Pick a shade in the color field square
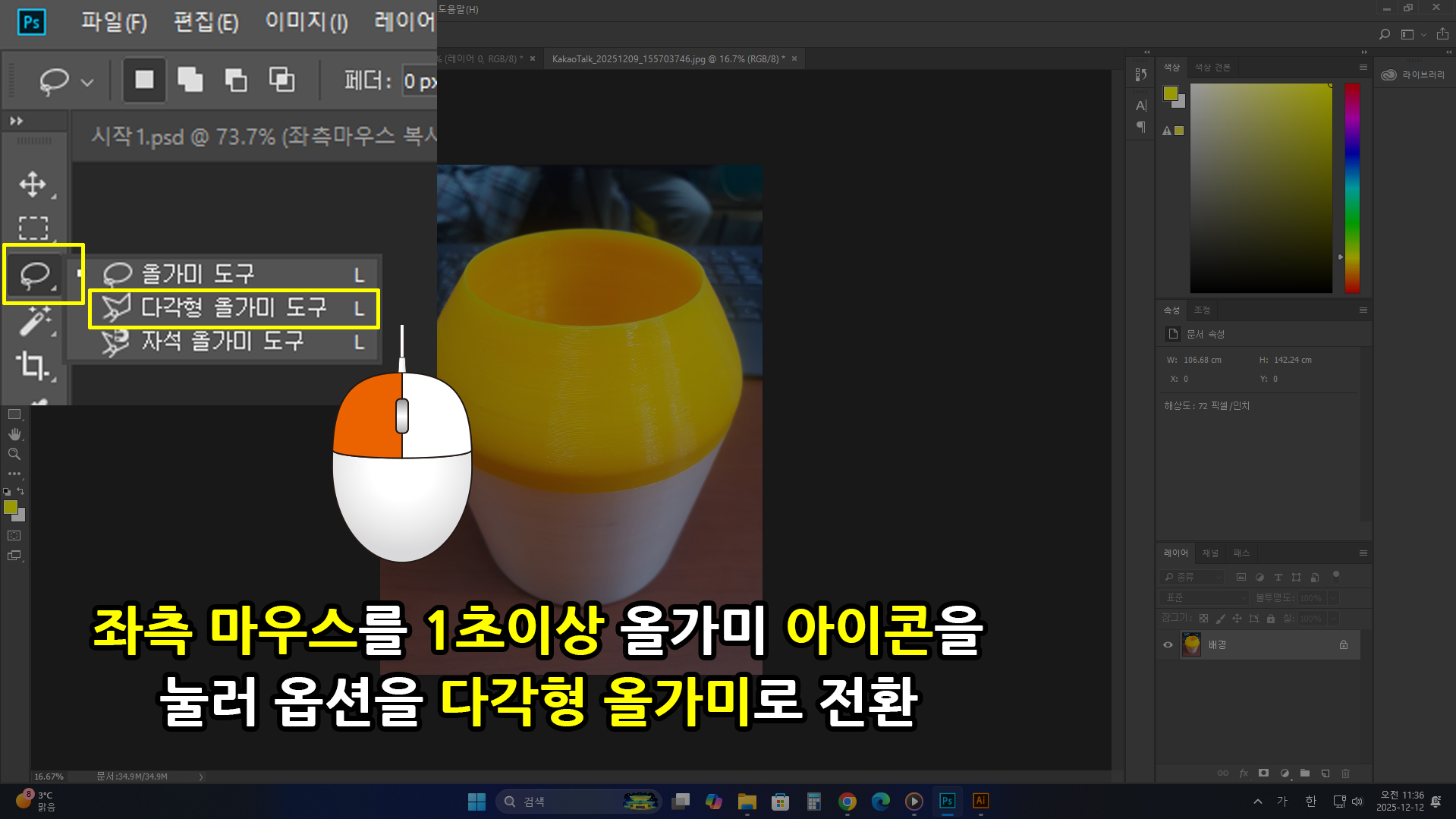 1261,187
